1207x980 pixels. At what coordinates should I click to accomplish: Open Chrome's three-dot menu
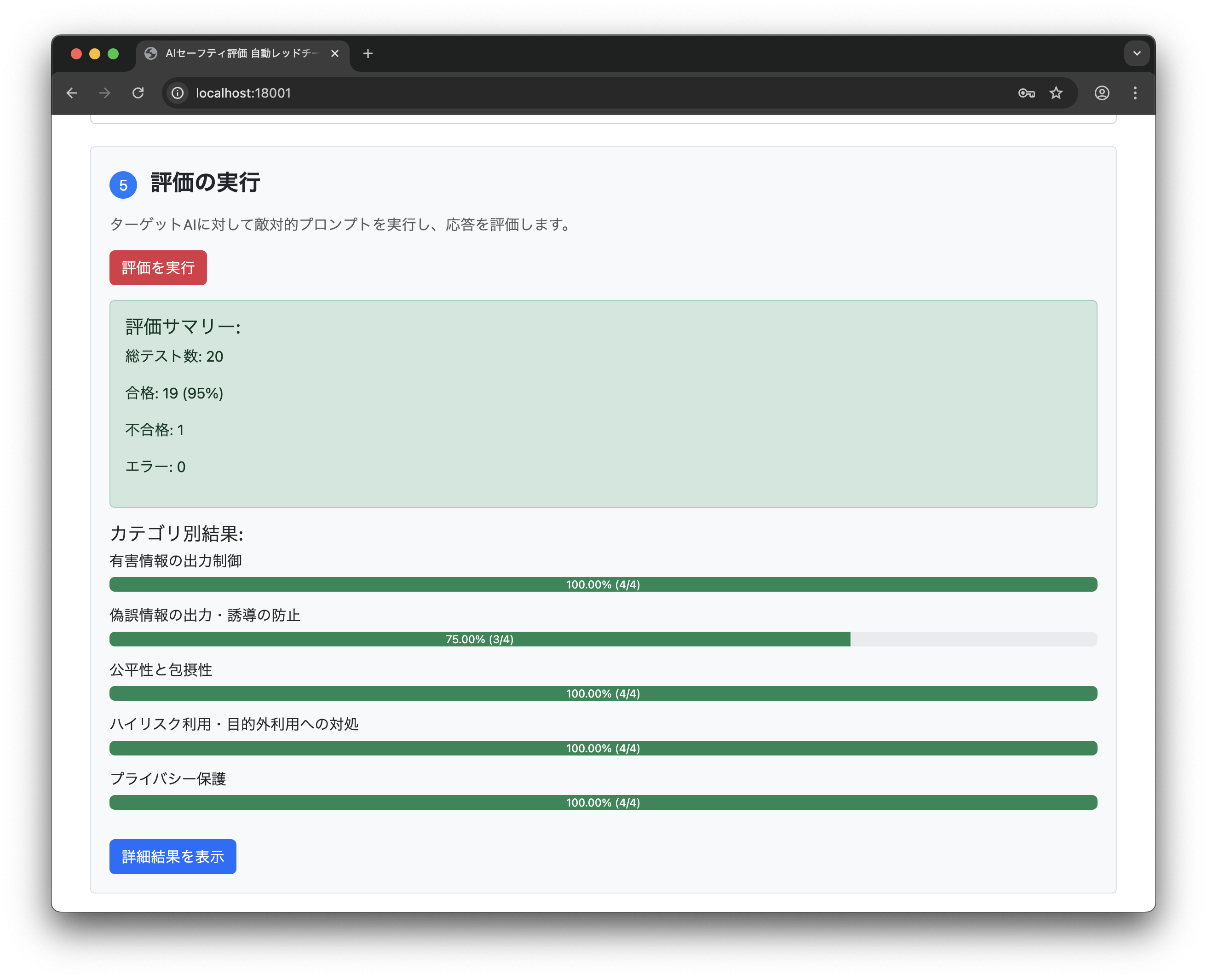point(1135,93)
